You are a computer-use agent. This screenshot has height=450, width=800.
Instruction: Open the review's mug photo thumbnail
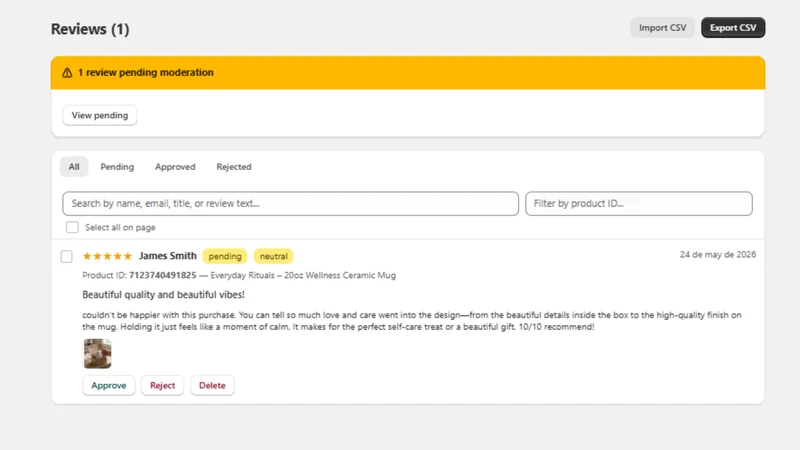(x=97, y=354)
